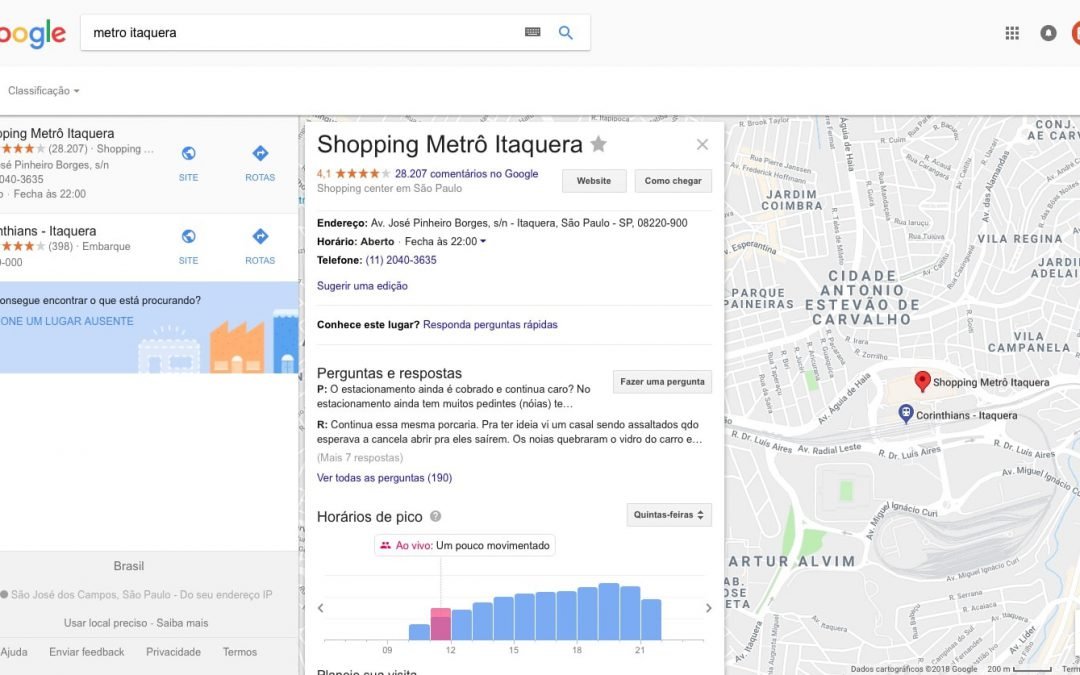Expand opening hours next to Fecha às 22:00
The image size is (1080, 675).
[x=482, y=242]
